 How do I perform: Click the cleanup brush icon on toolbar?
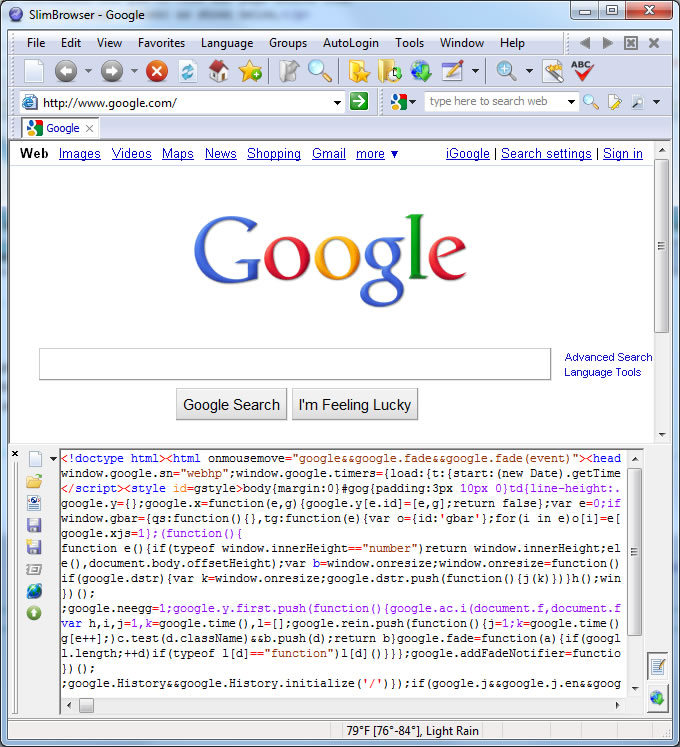pos(553,71)
